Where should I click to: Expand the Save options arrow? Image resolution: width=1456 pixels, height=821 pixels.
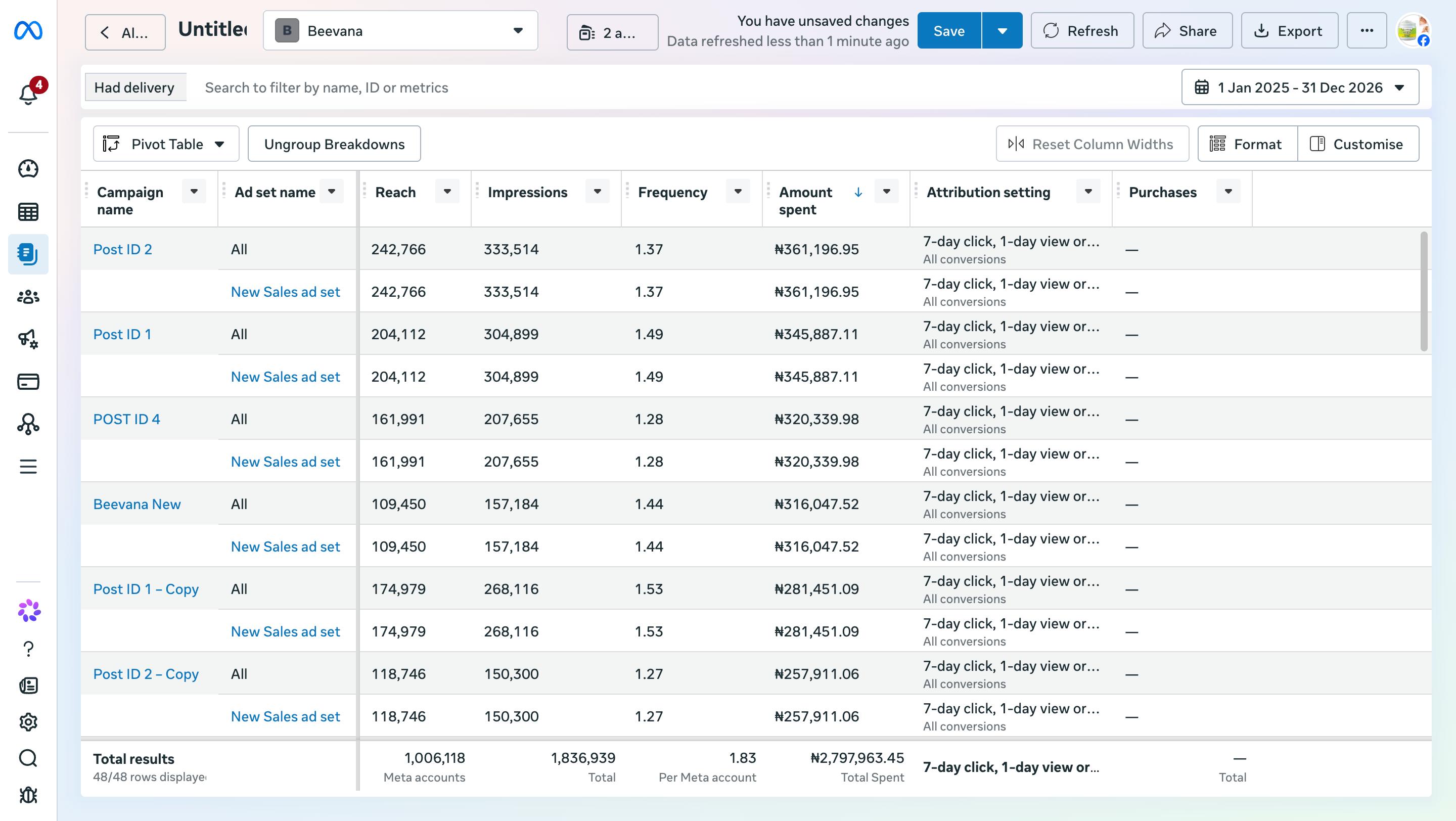tap(1002, 30)
